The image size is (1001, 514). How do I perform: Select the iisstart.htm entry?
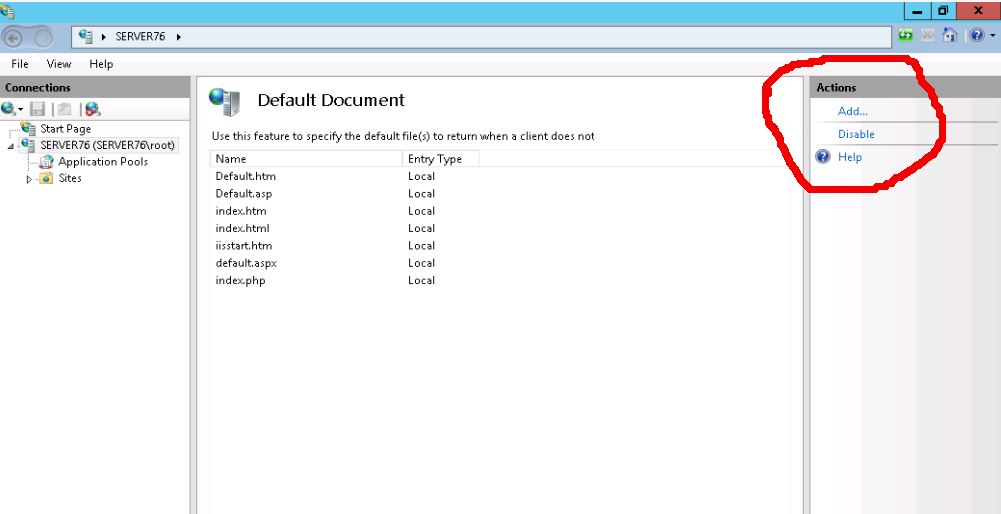245,245
